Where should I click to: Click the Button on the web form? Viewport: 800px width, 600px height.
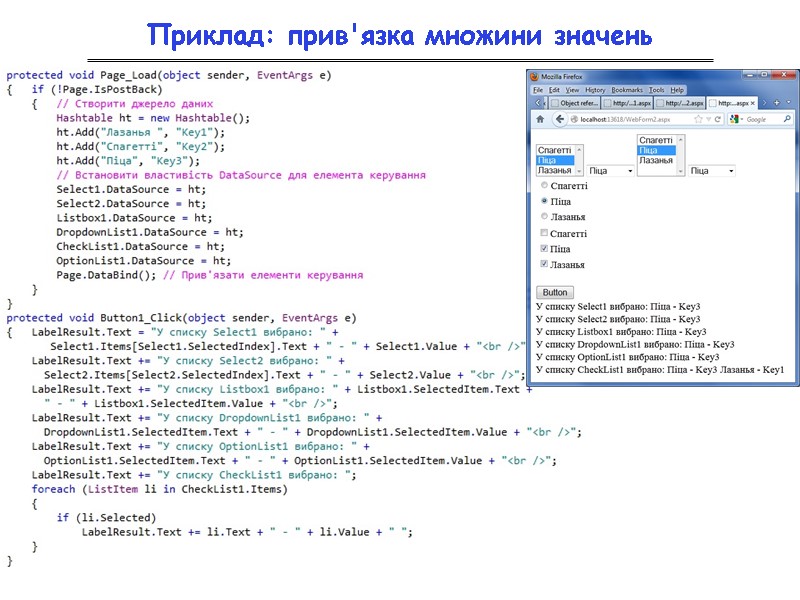coord(555,292)
